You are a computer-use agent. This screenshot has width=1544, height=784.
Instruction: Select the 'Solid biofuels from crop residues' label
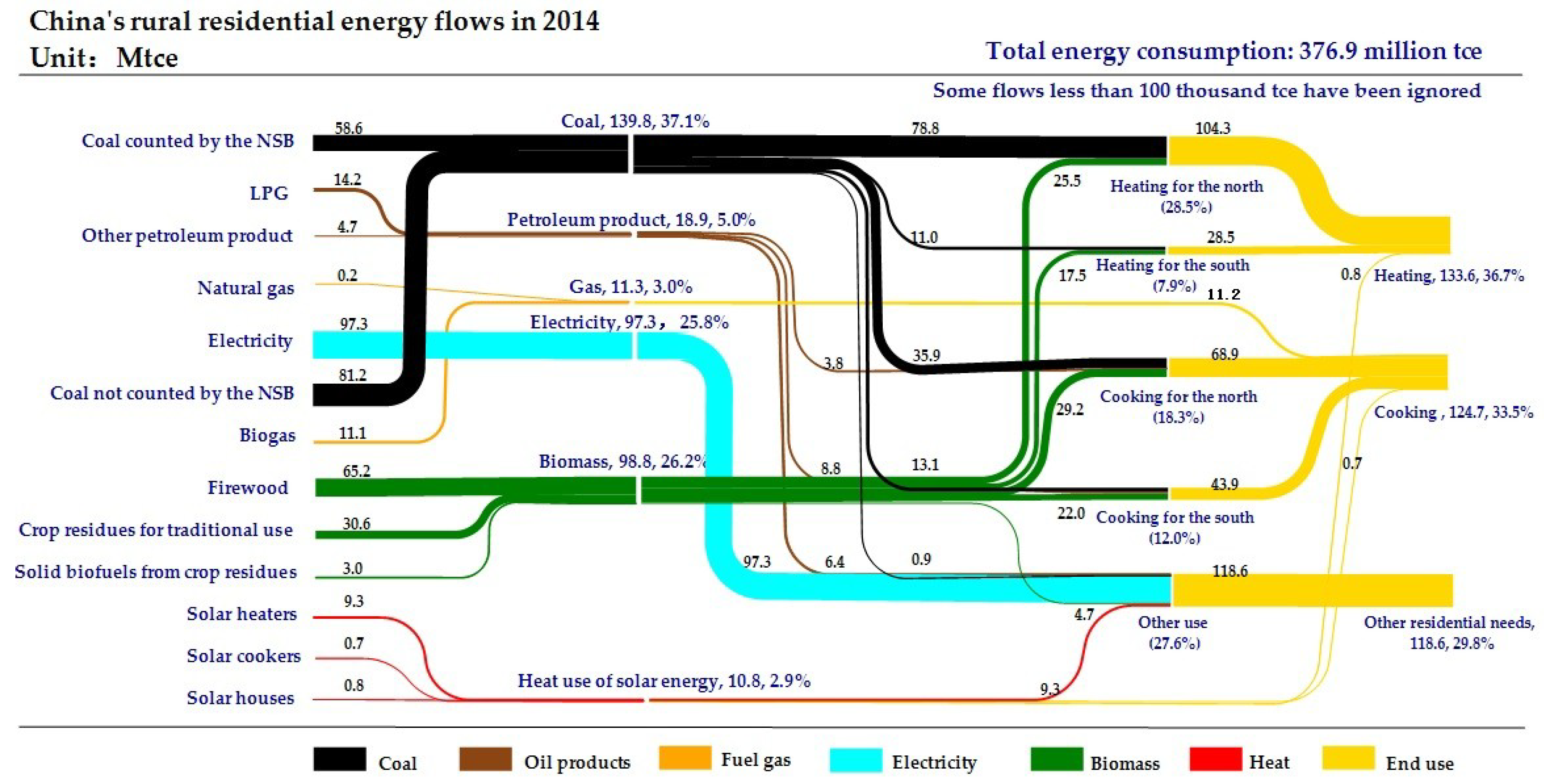point(155,572)
